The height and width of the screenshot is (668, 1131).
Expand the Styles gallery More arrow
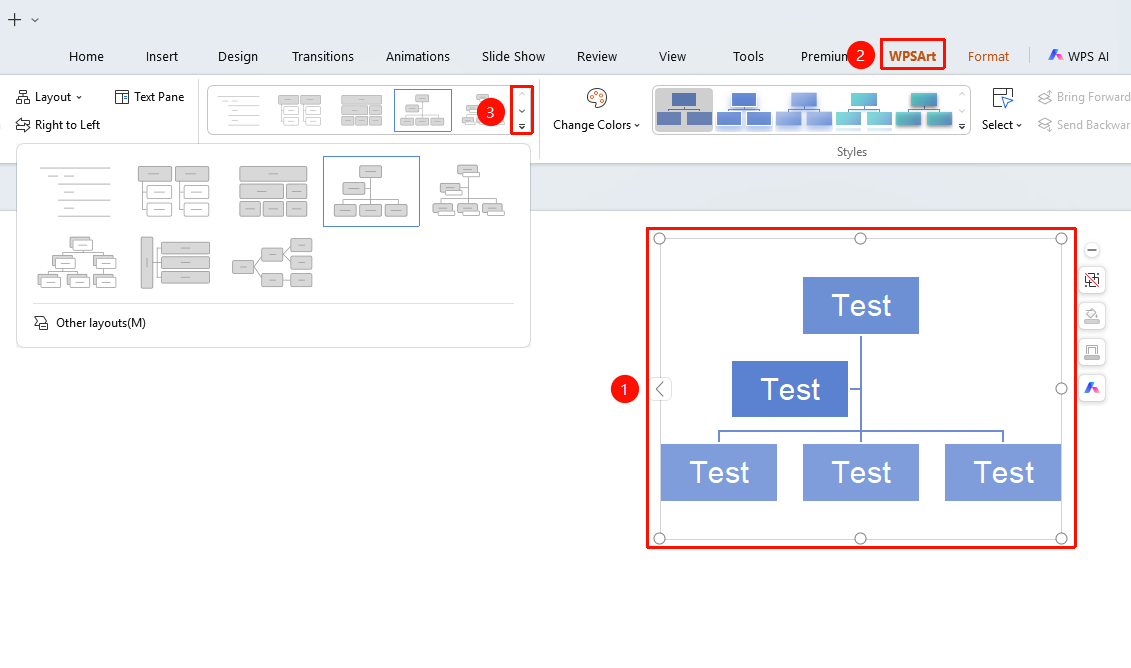(961, 127)
